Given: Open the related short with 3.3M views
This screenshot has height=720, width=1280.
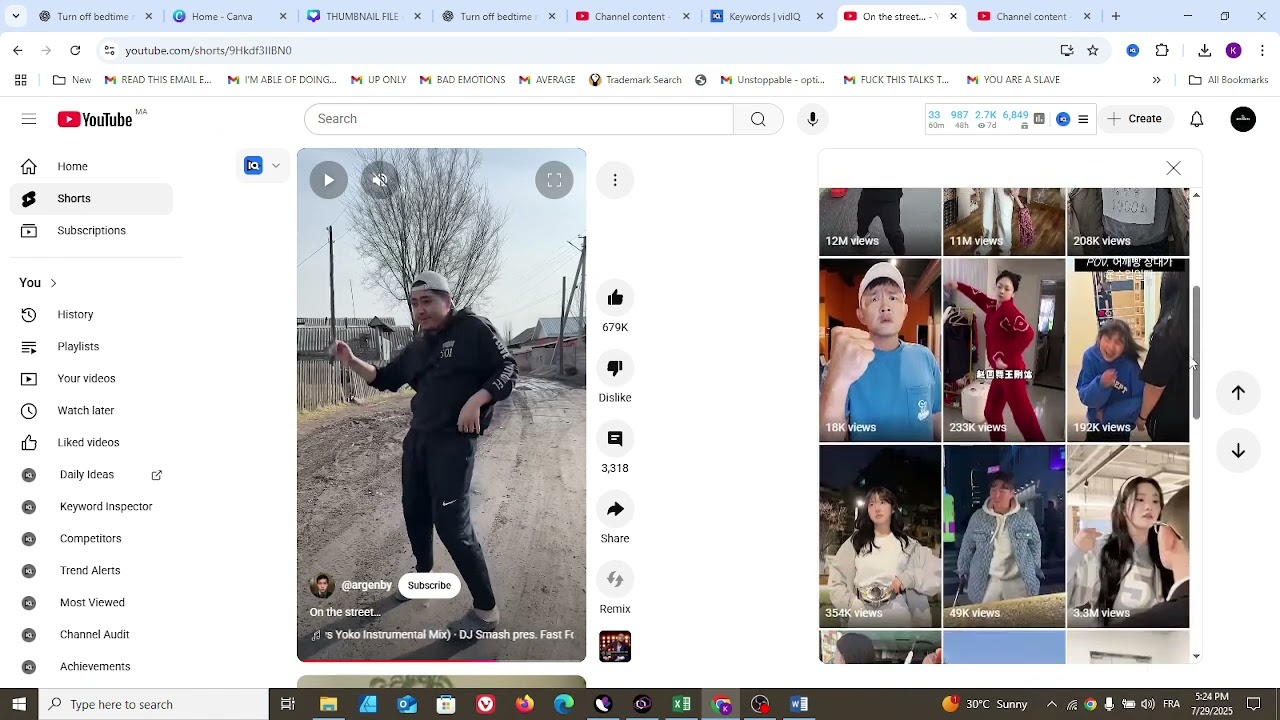Looking at the screenshot, I should coord(1128,536).
